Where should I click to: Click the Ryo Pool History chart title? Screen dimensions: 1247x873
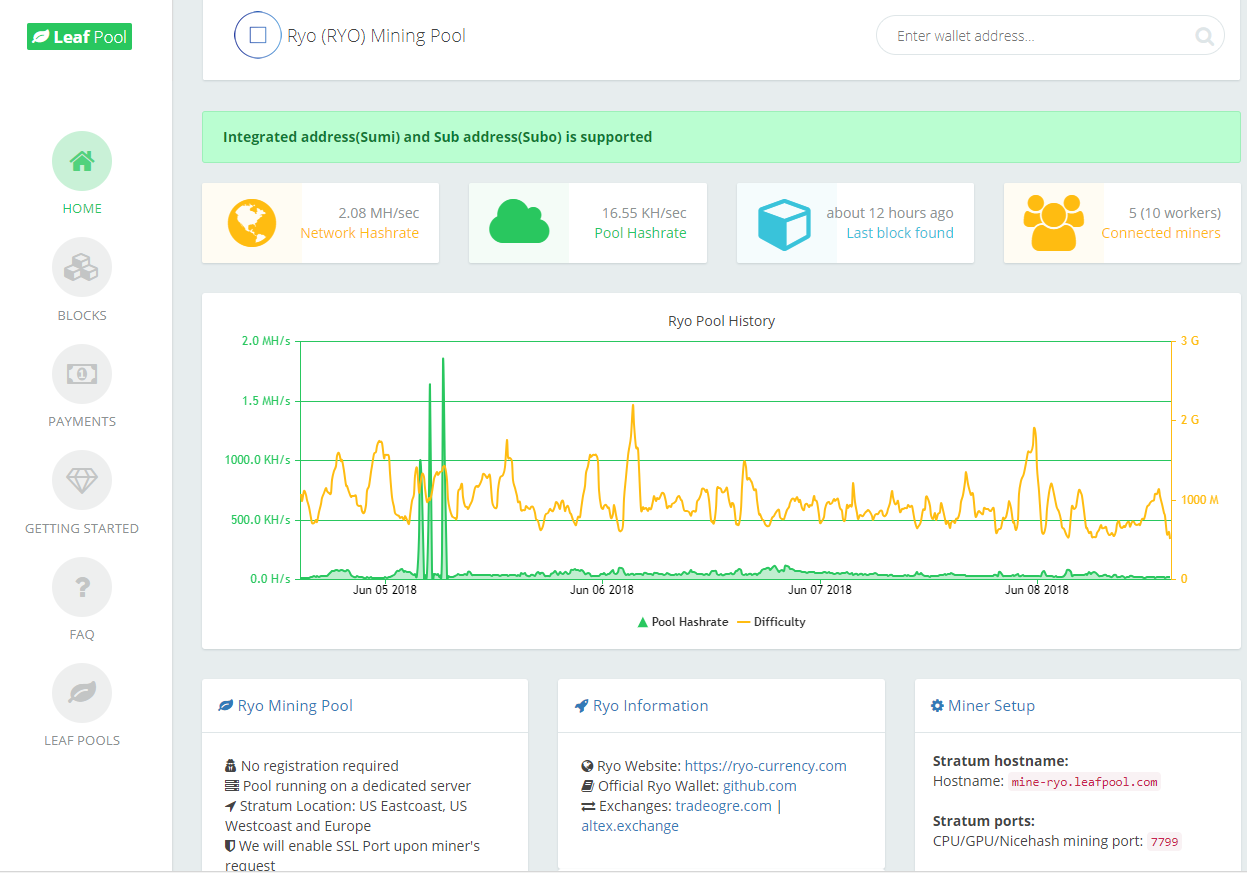point(721,321)
